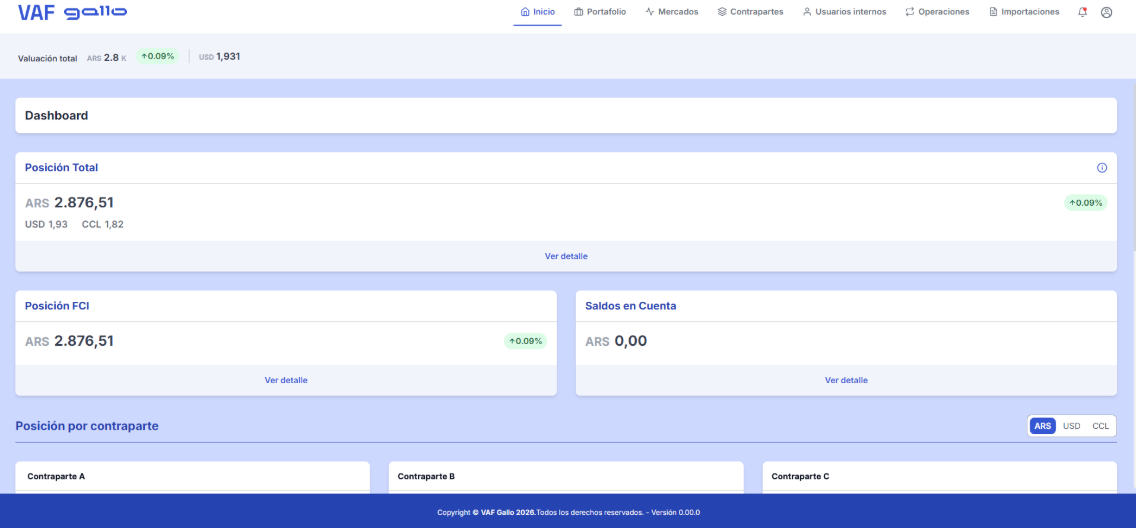
Task: Click the layers icon beside Contrapartes
Action: click(722, 12)
